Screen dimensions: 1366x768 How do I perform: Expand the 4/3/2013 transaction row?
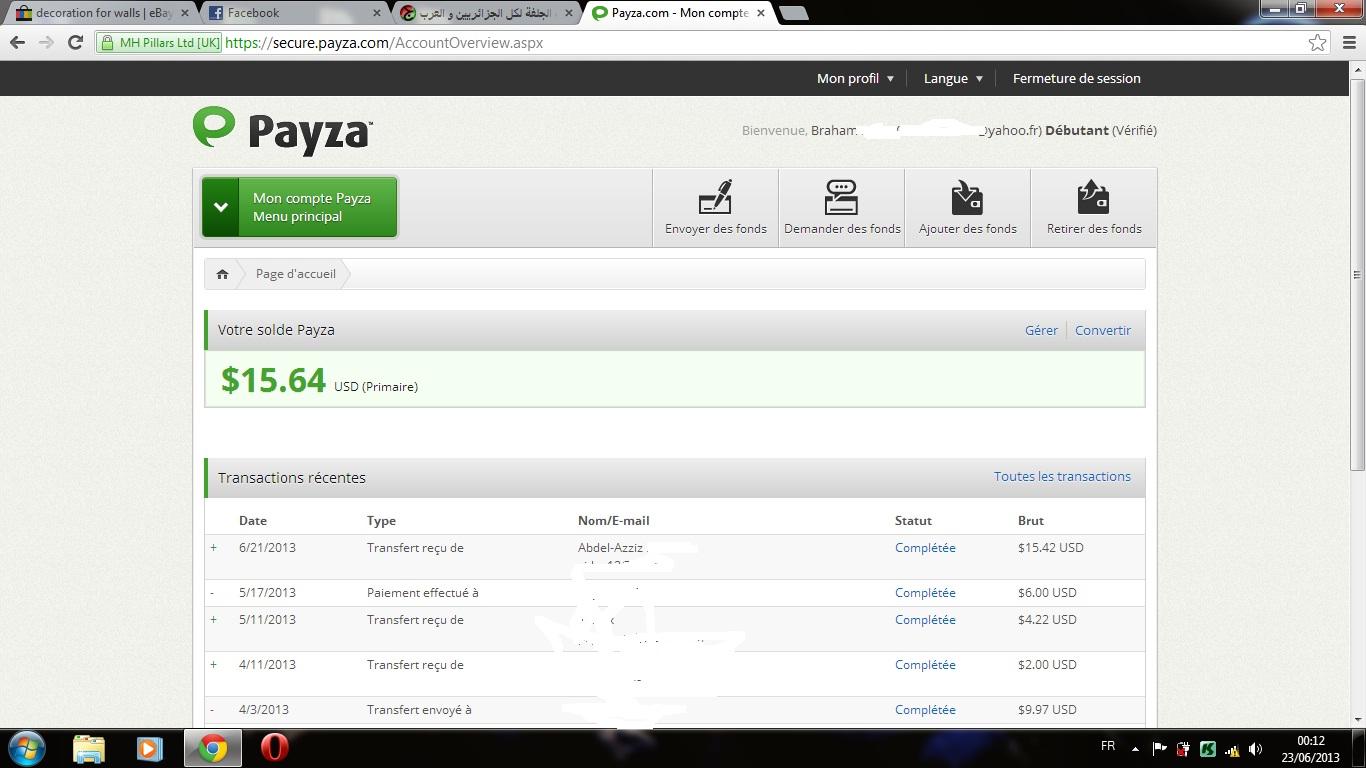212,710
